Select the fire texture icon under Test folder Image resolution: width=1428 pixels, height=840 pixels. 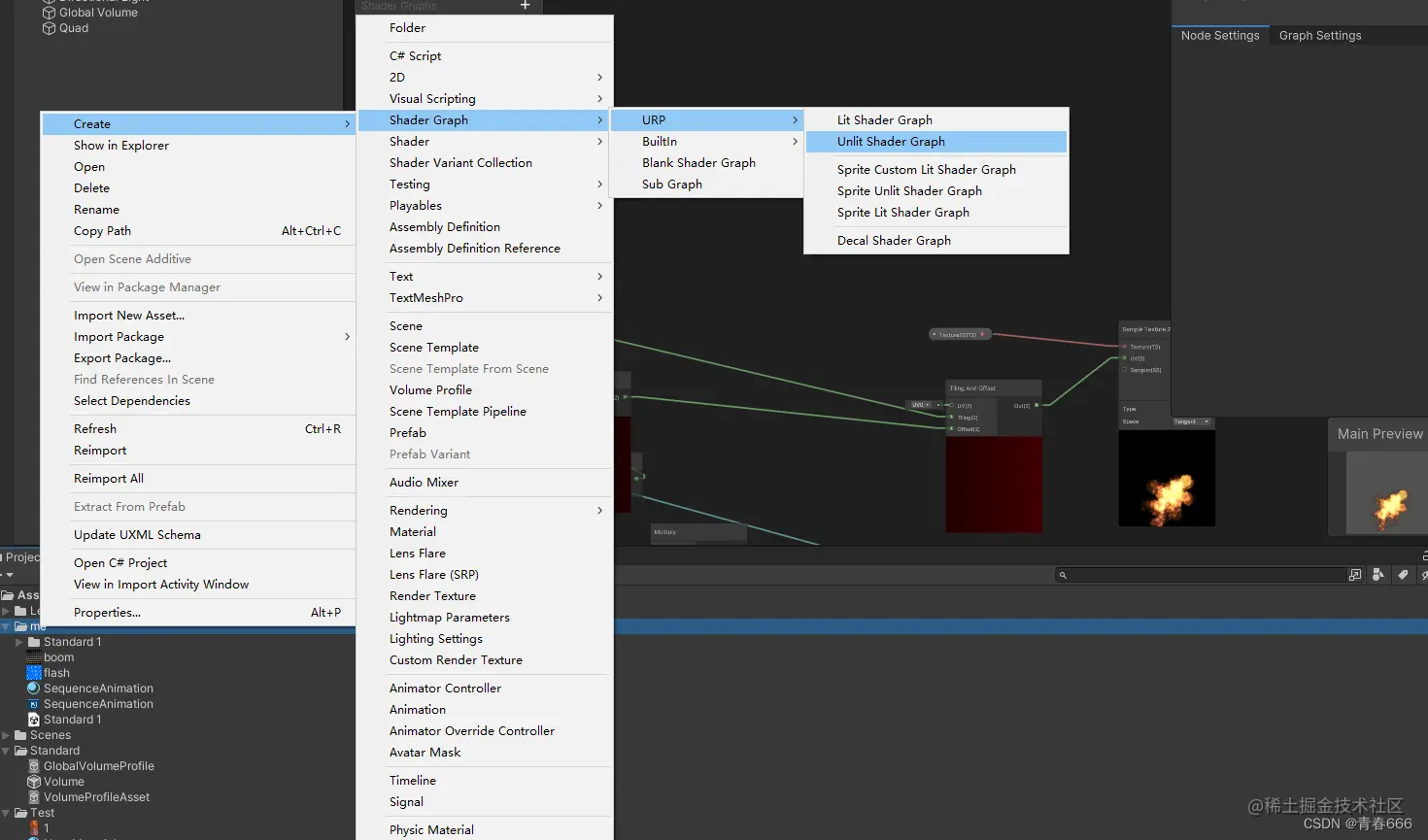point(35,827)
